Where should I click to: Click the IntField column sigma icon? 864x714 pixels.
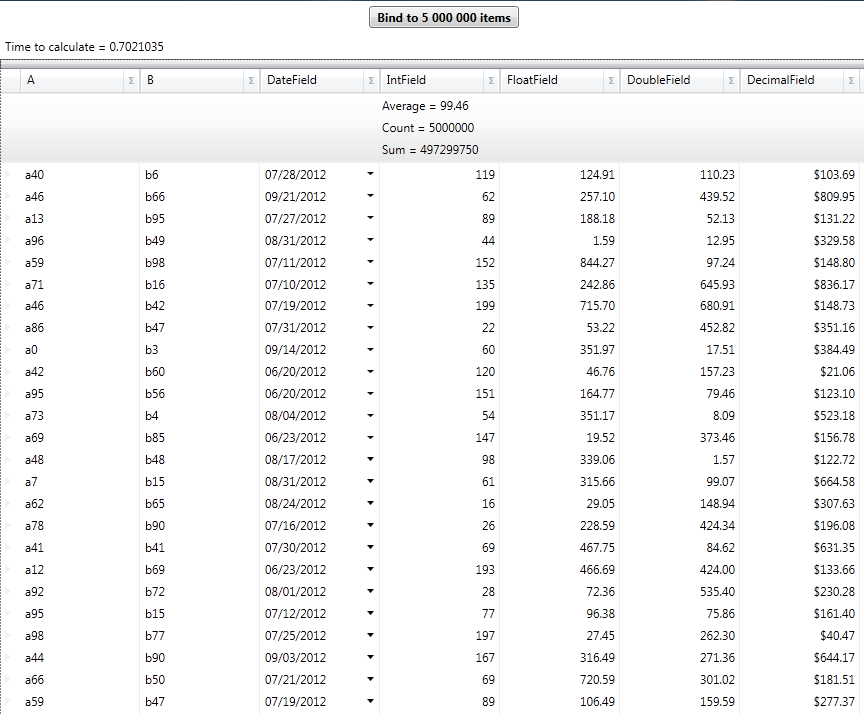pyautogui.click(x=491, y=80)
